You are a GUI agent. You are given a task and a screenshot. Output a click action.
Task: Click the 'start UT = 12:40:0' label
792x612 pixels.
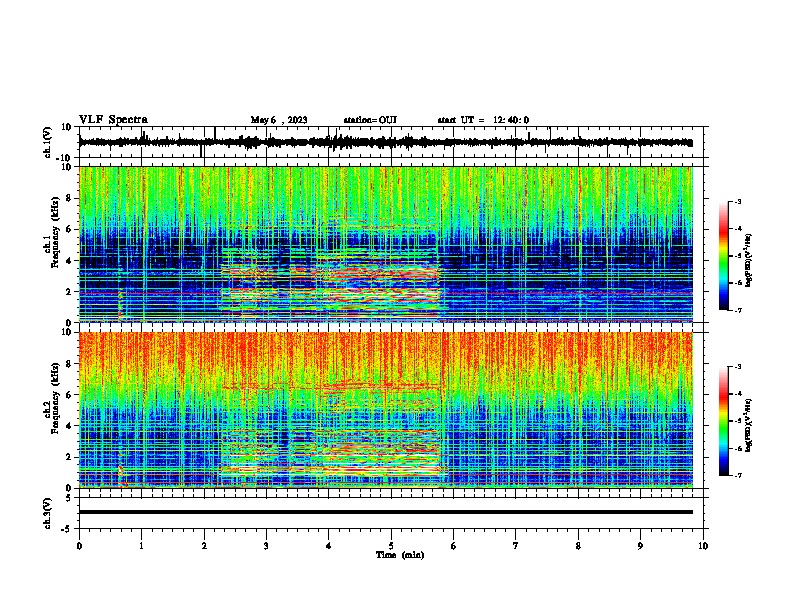pos(483,120)
